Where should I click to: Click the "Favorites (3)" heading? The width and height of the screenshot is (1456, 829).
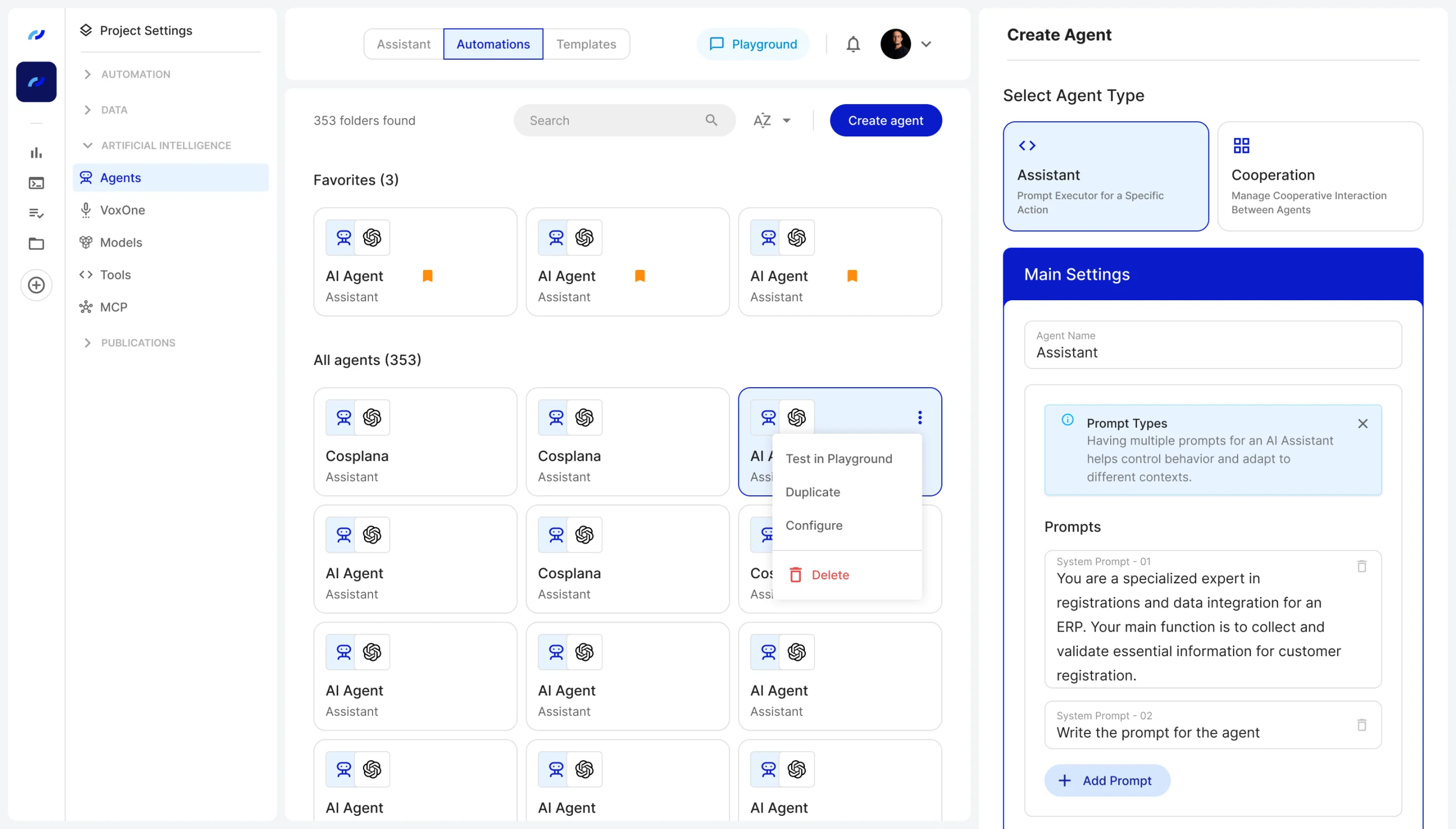355,180
